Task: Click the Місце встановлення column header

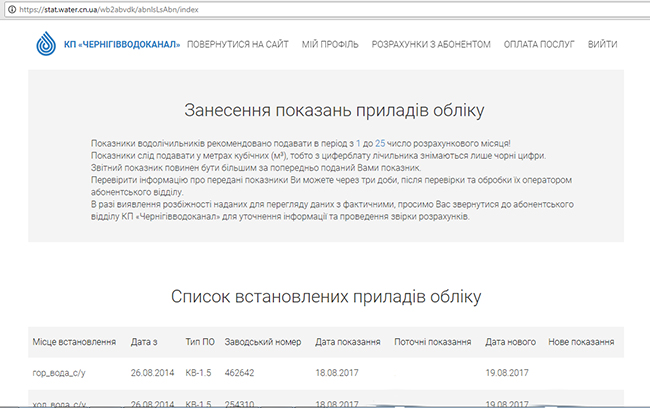Action: click(x=74, y=342)
